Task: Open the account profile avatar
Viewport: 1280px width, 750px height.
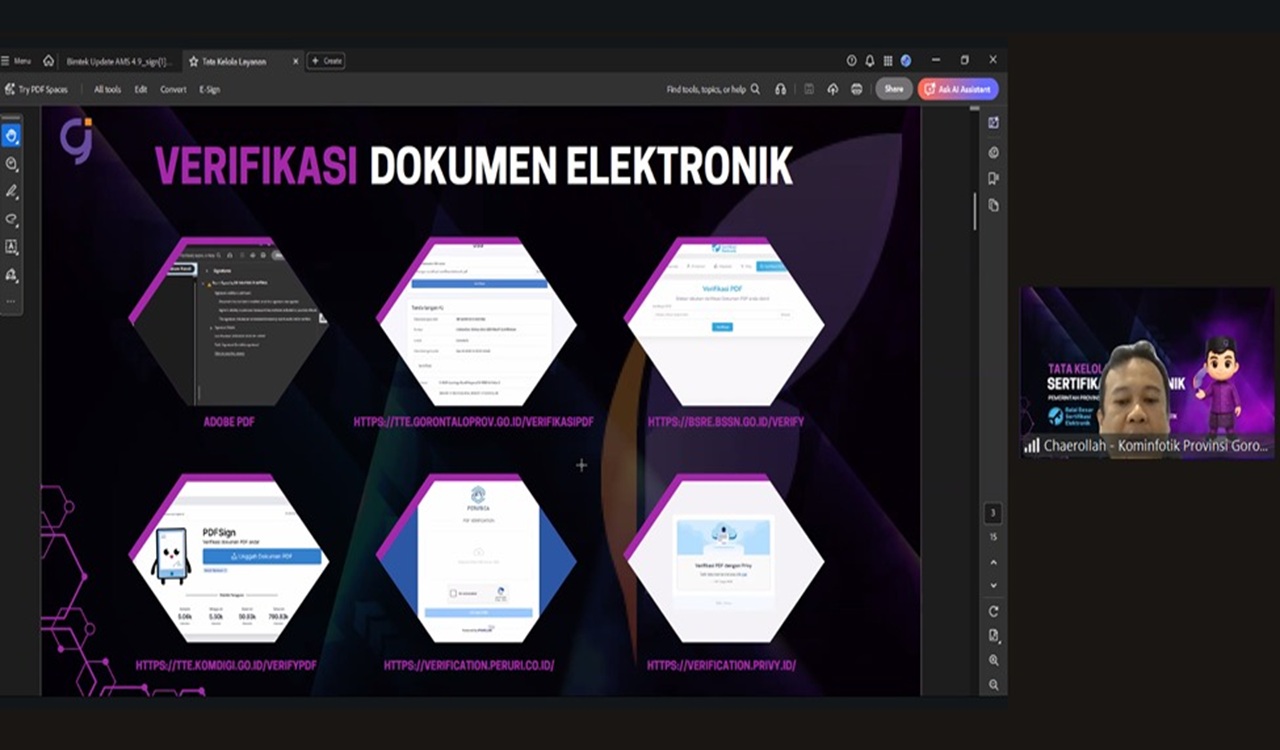Action: point(906,60)
